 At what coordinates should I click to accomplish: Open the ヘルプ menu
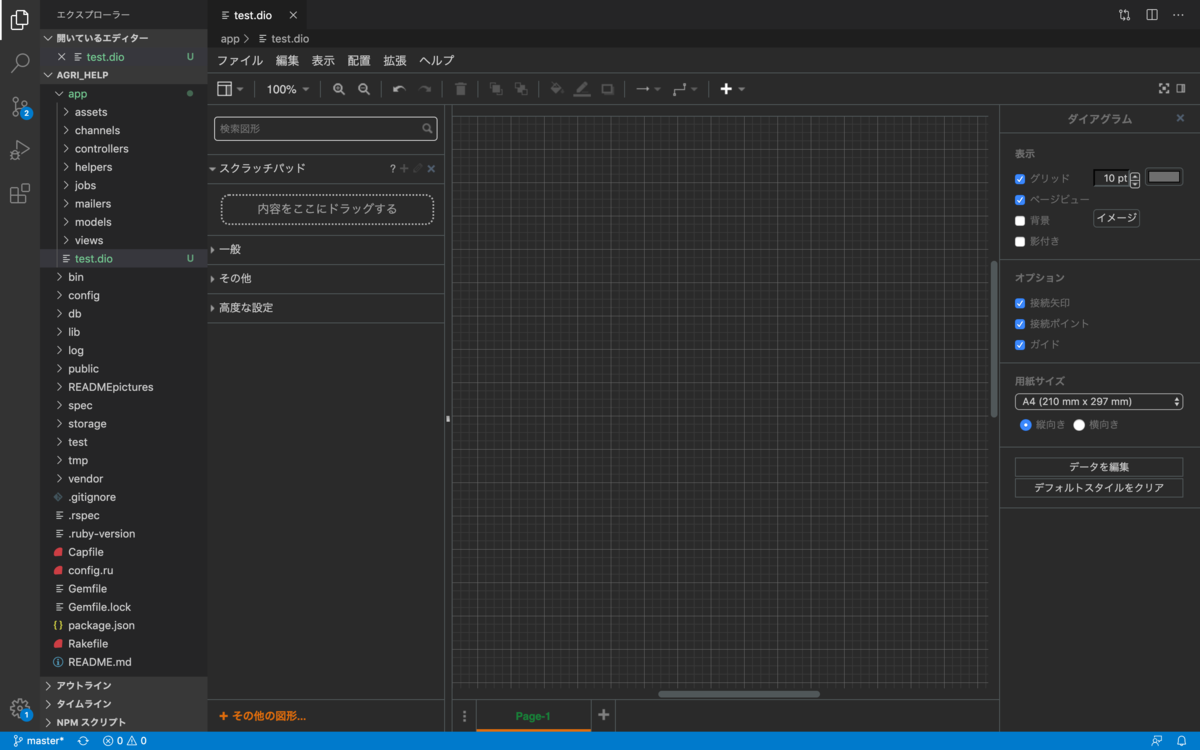tap(436, 61)
